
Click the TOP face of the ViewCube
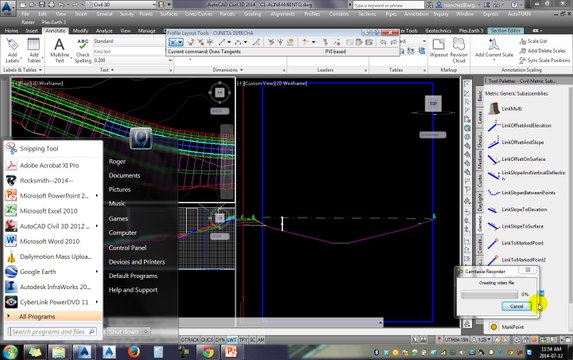pos(433,104)
